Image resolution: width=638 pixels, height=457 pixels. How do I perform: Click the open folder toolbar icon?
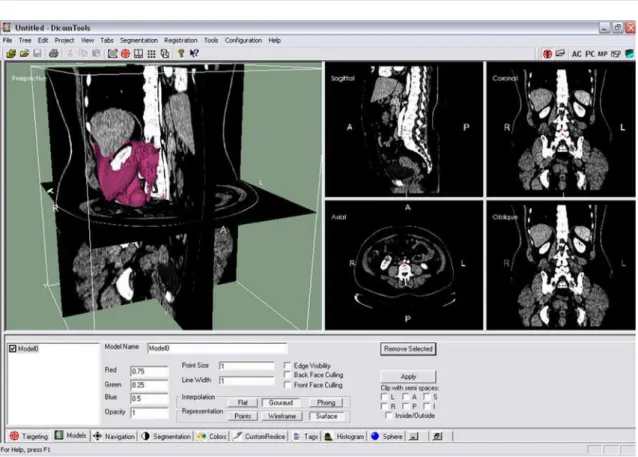coord(24,53)
